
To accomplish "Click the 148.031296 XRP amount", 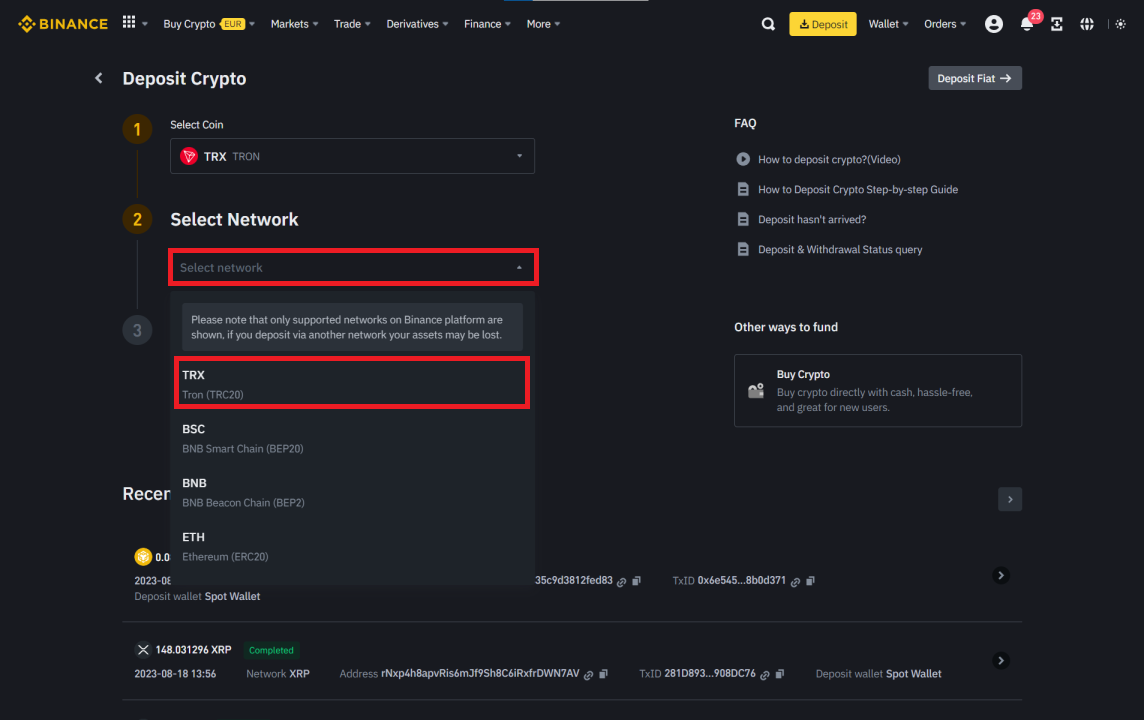I will pyautogui.click(x=193, y=649).
